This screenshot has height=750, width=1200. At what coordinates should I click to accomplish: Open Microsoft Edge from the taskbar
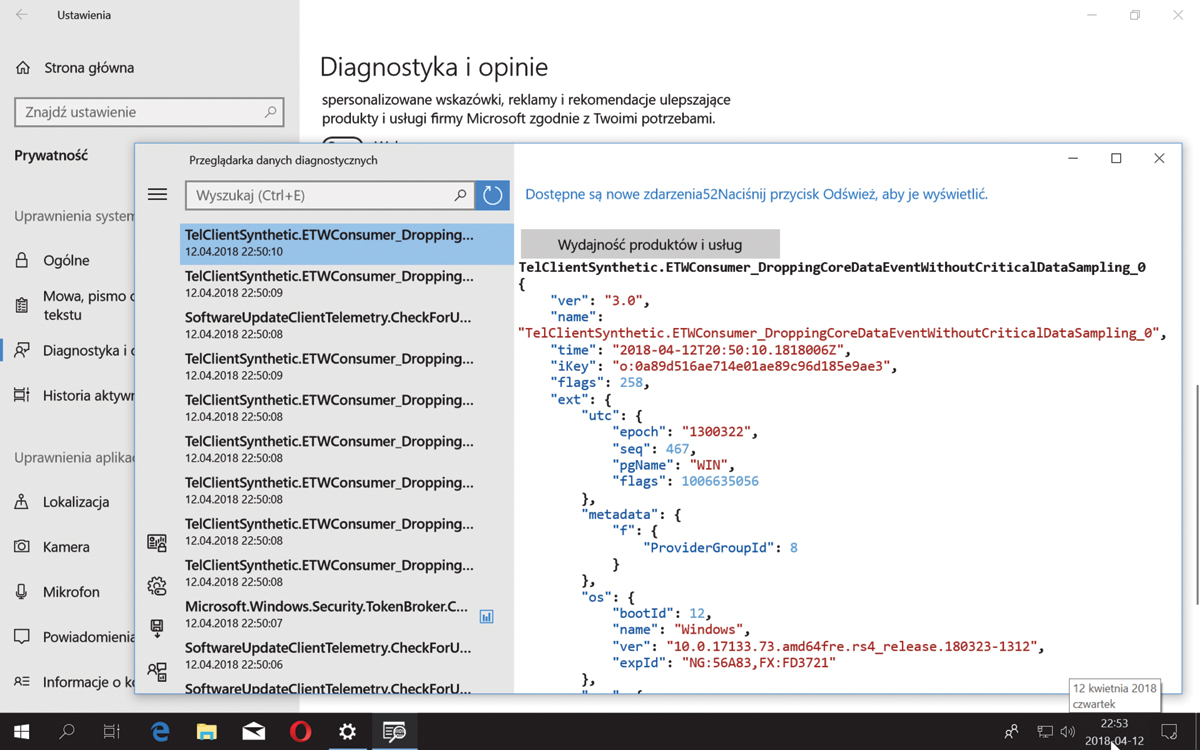point(160,732)
